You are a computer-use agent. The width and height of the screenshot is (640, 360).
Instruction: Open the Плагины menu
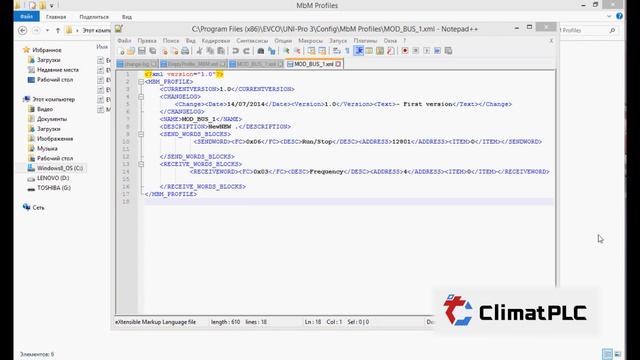tap(365, 41)
